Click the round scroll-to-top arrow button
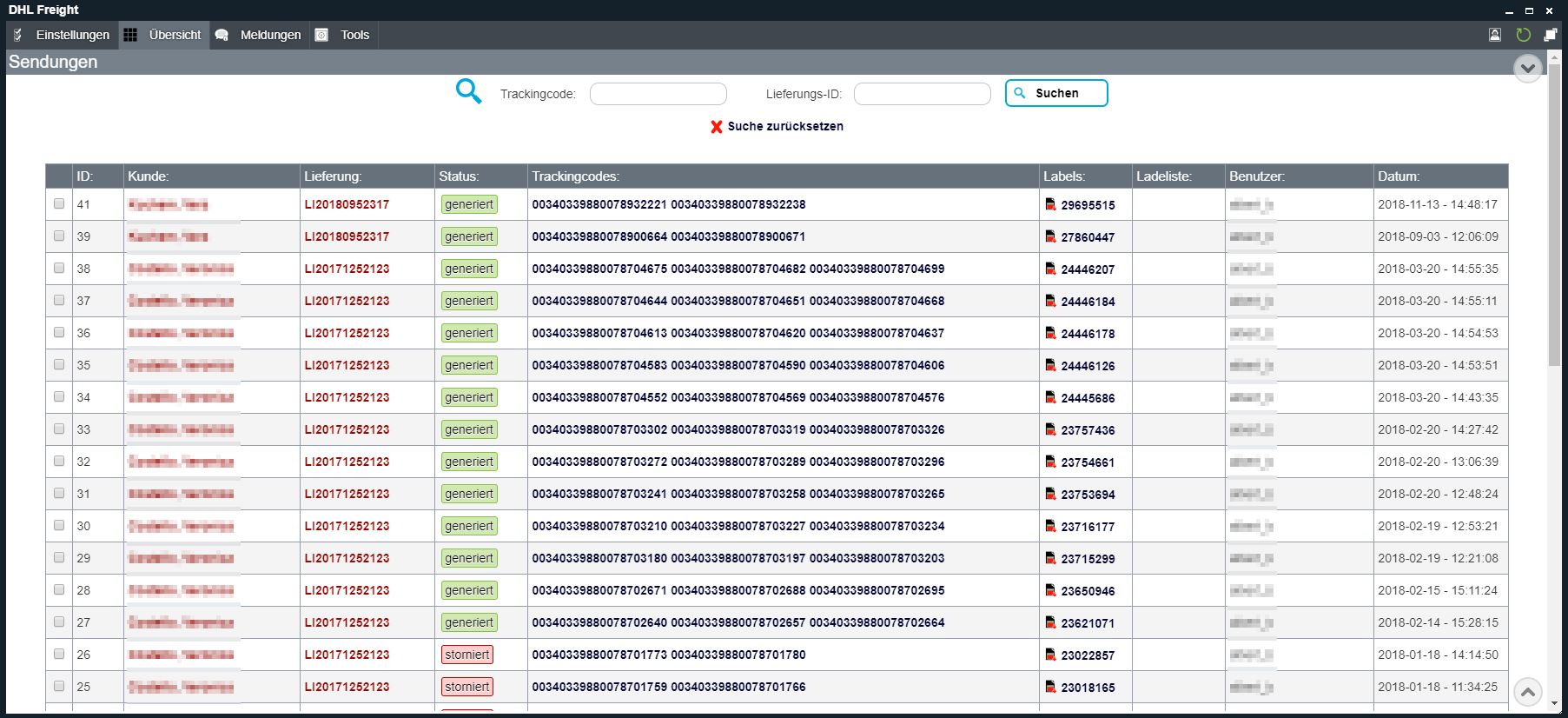The height and width of the screenshot is (718, 1568). pyautogui.click(x=1528, y=693)
